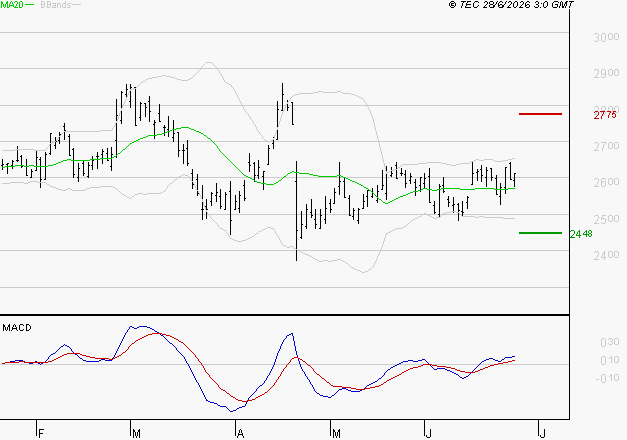Click the second M month marker after A
The width and height of the screenshot is (627, 440).
point(336,434)
